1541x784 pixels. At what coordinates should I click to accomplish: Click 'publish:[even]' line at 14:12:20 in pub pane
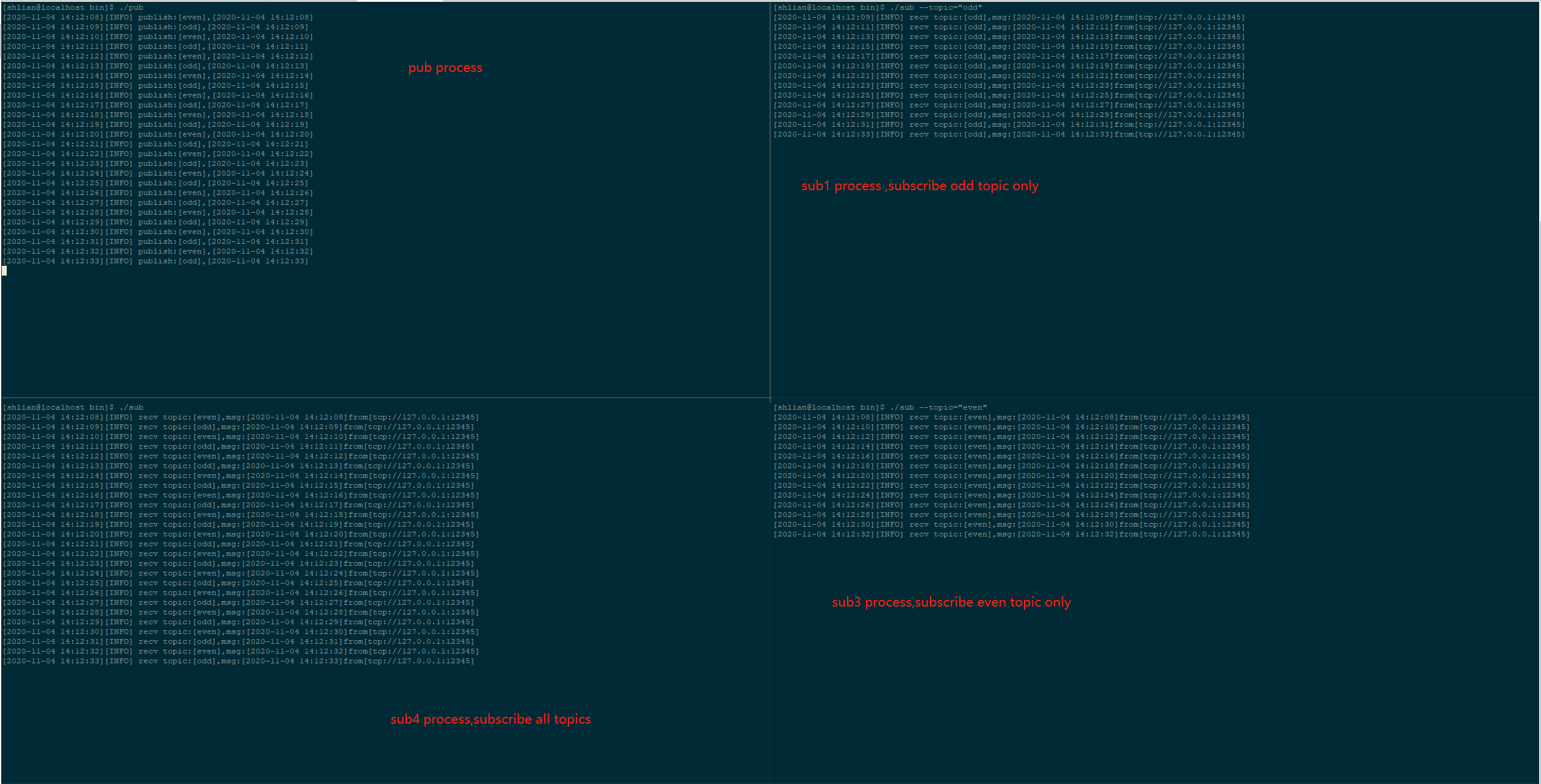[x=158, y=135]
